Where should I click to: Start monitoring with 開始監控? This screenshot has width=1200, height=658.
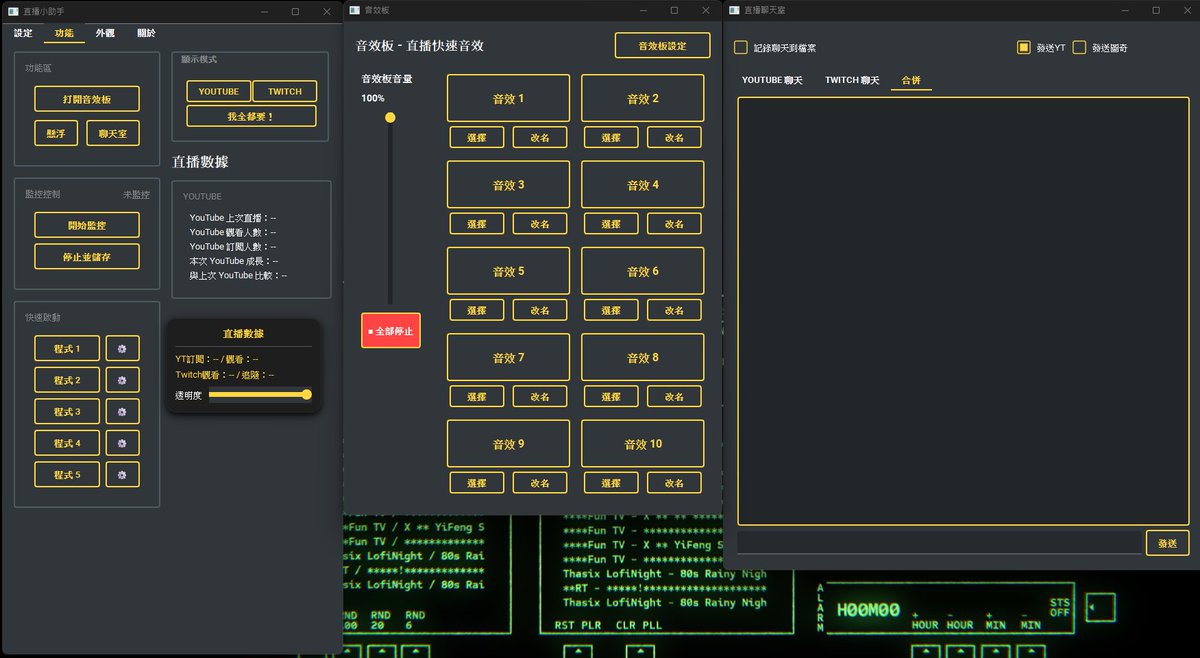87,225
